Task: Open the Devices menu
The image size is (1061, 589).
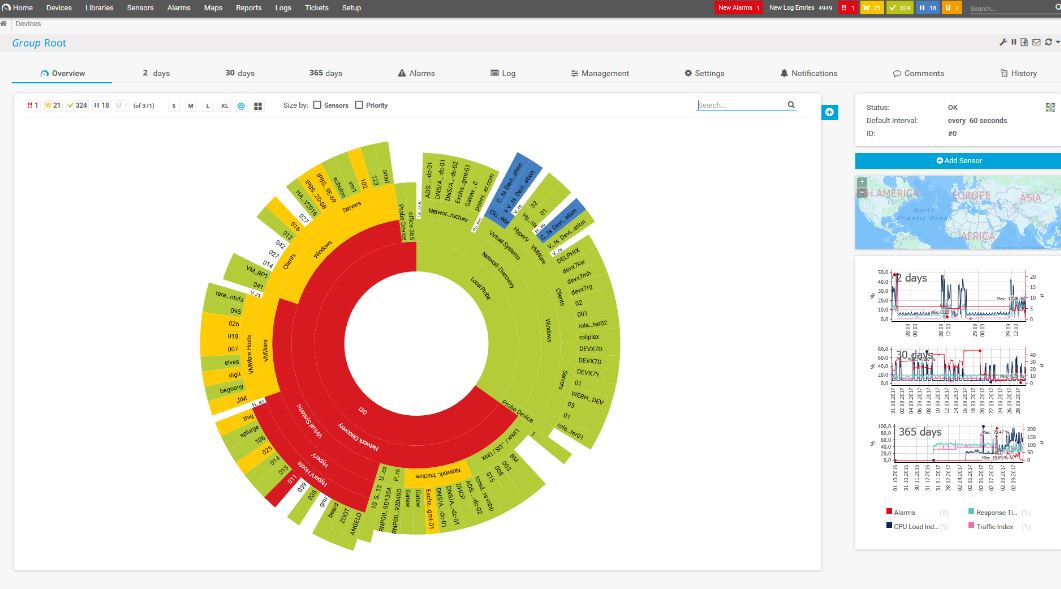Action: pos(59,7)
